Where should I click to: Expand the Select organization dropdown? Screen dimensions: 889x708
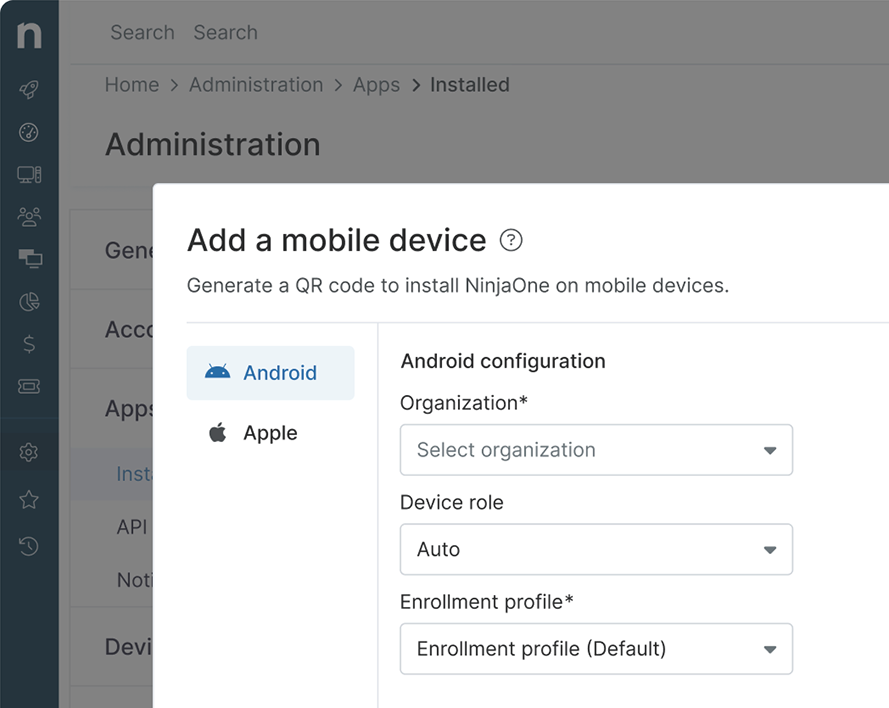[596, 450]
